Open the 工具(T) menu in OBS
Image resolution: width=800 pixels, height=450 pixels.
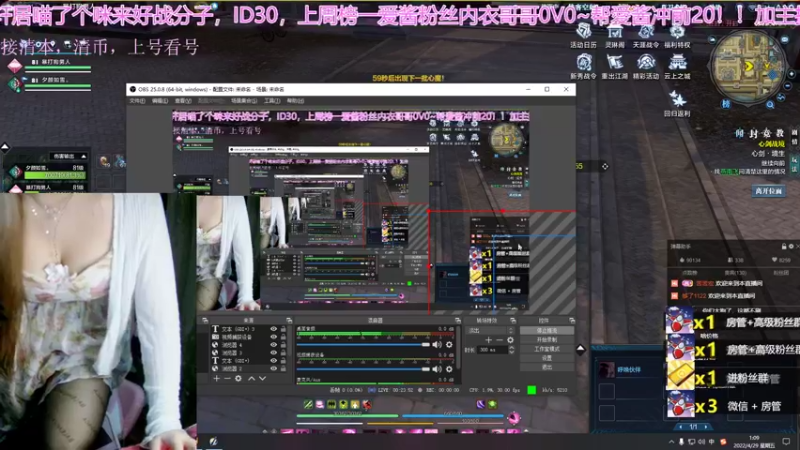click(x=272, y=101)
